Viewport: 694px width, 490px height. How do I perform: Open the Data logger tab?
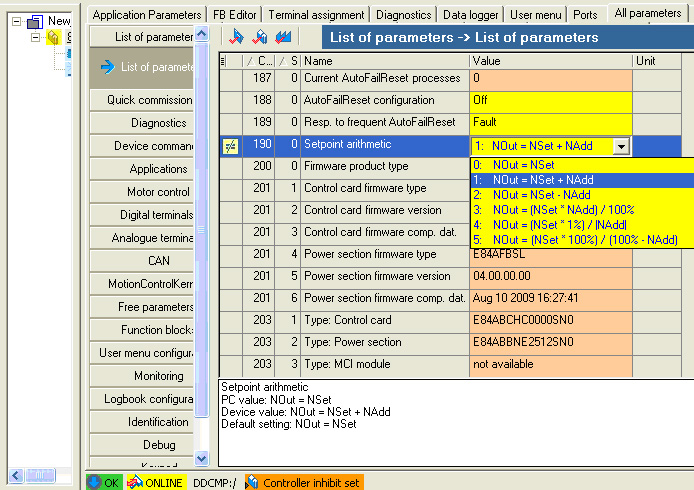click(467, 15)
